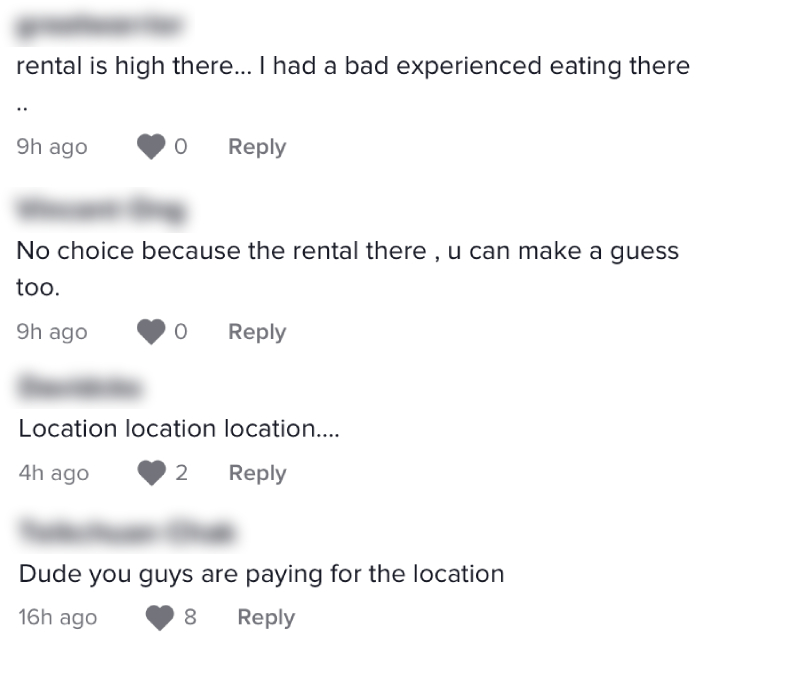Reply to the 'rental is high there' comment
The height and width of the screenshot is (681, 800).
[x=257, y=147]
